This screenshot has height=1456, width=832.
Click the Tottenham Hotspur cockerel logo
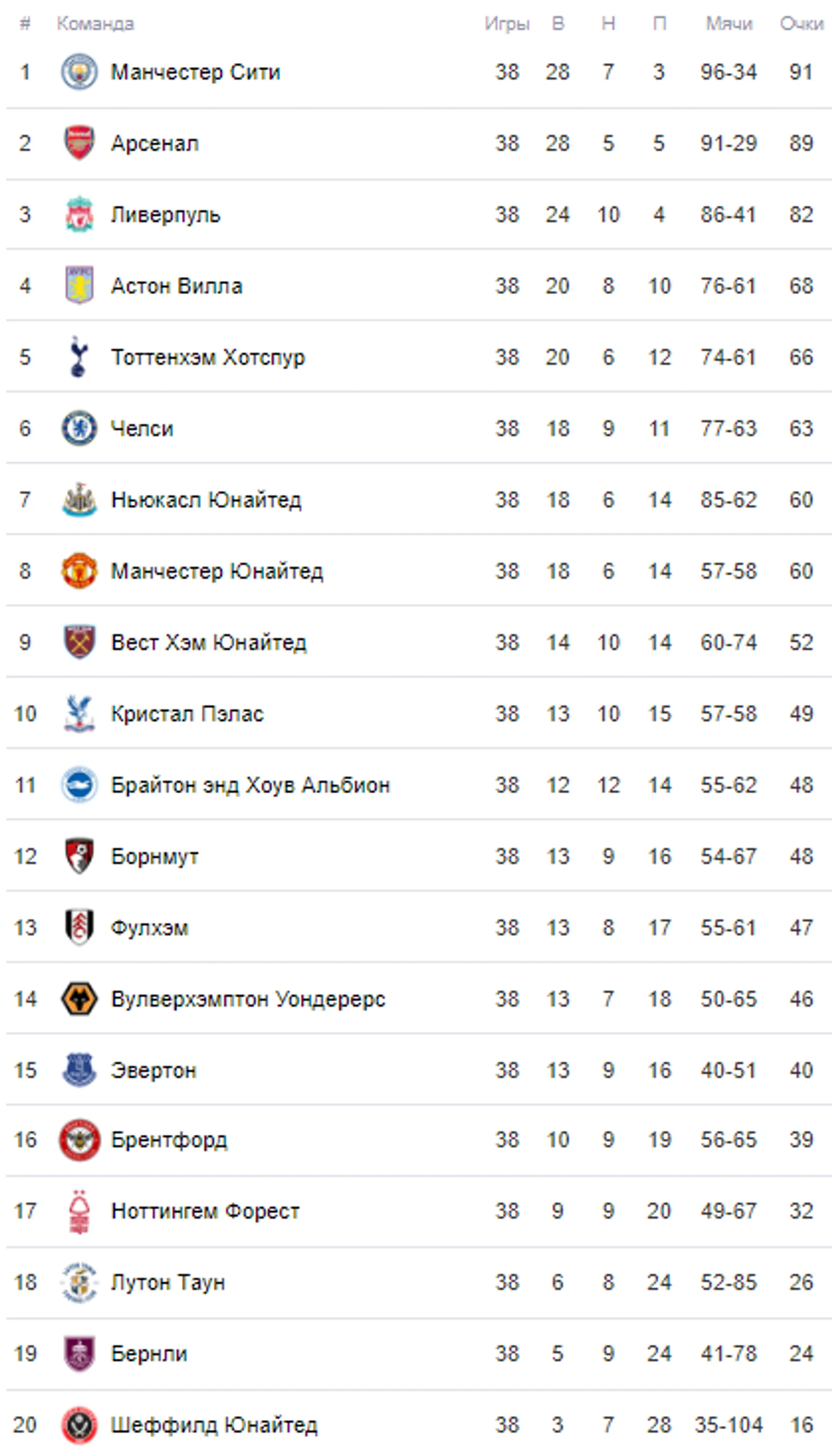click(79, 357)
